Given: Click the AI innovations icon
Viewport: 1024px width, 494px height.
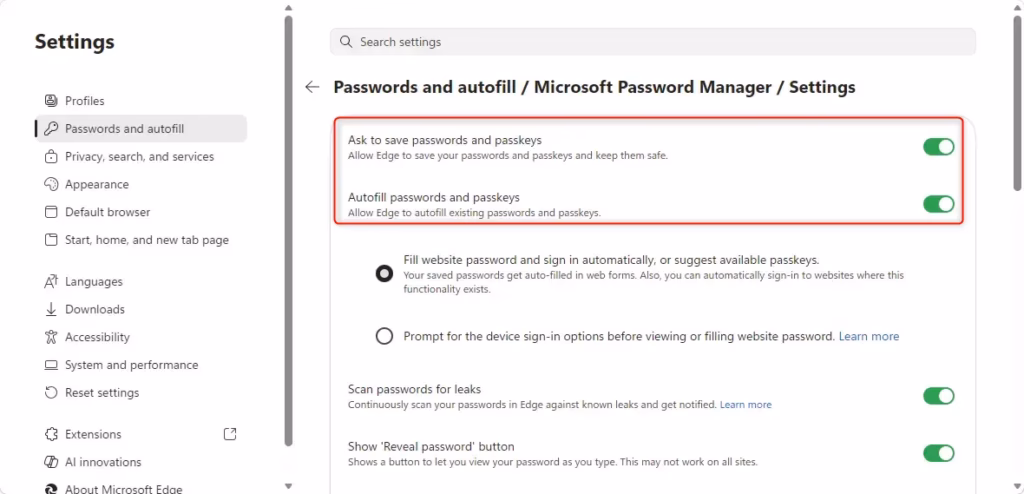Looking at the screenshot, I should click(x=52, y=462).
